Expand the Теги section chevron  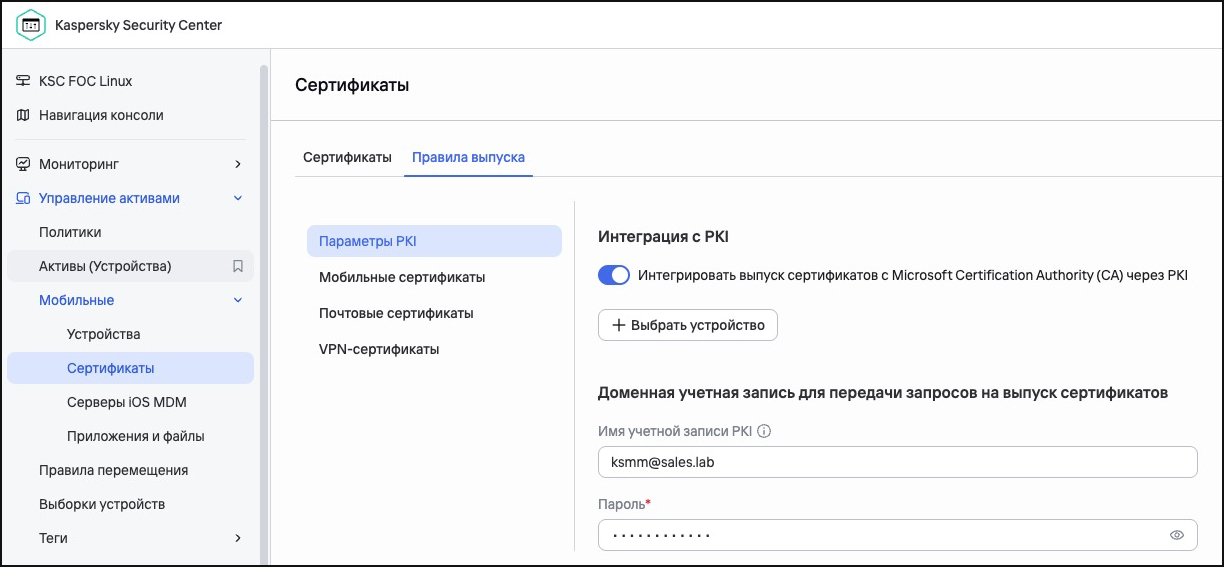click(238, 538)
